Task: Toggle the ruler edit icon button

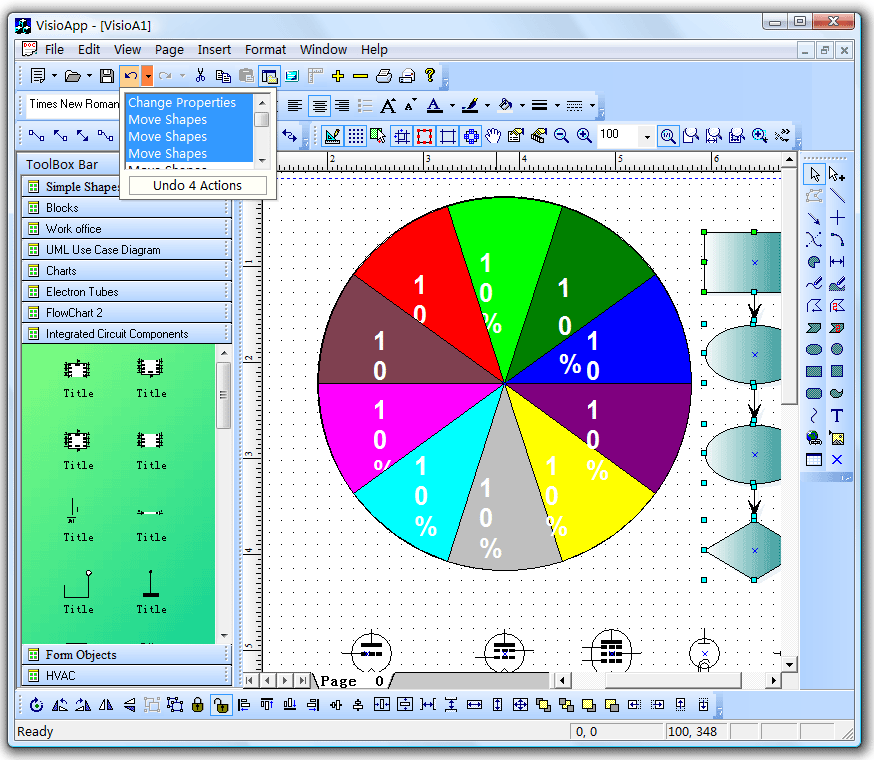Action: click(332, 135)
